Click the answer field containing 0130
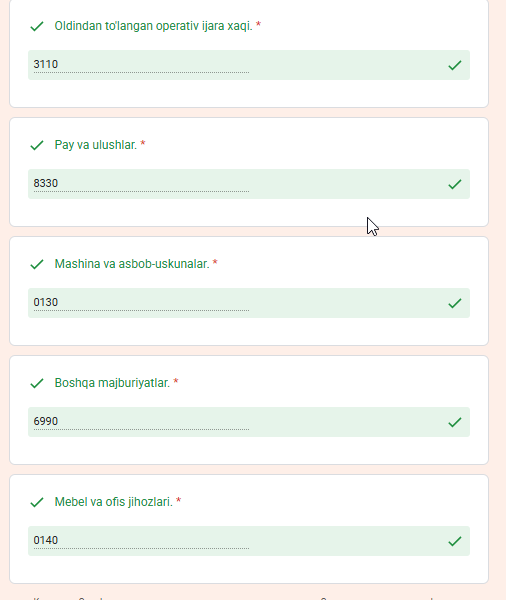 (249, 303)
